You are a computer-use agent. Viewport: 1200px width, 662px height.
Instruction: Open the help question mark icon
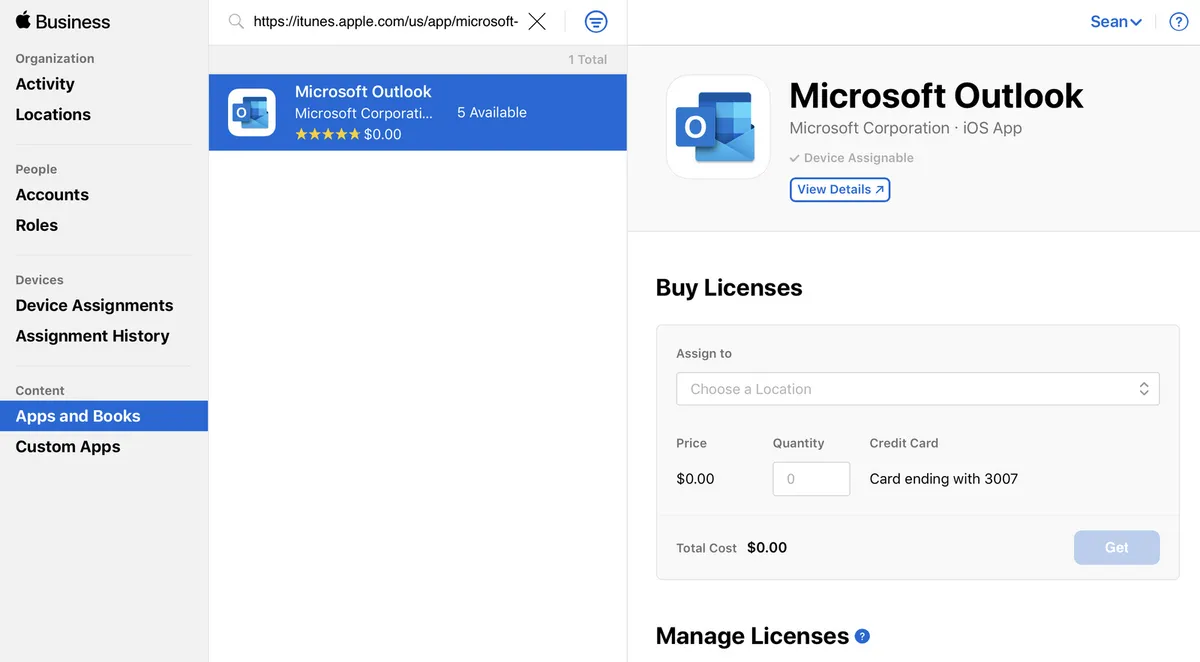(x=1179, y=20)
